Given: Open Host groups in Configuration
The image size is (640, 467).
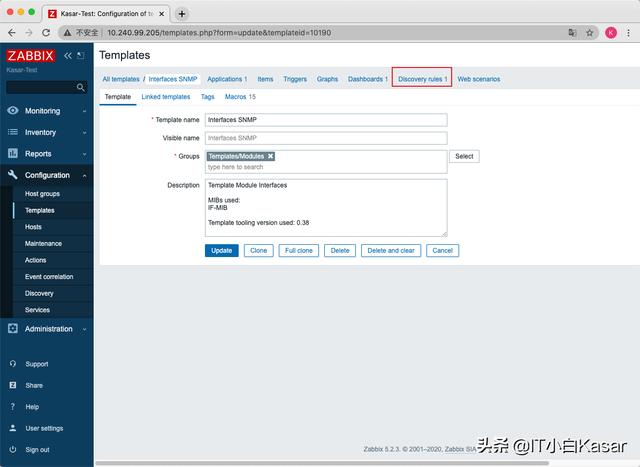Looking at the screenshot, I should [42, 193].
